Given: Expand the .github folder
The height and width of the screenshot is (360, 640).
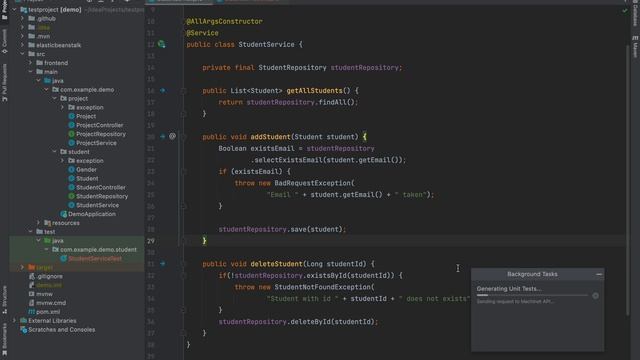Looking at the screenshot, I should (x=22, y=18).
